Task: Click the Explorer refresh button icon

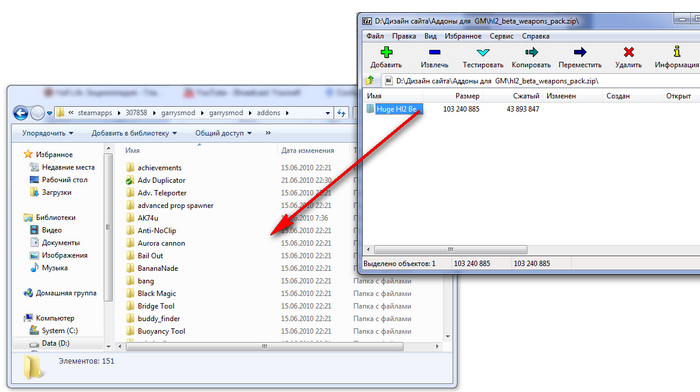Action: [342, 113]
